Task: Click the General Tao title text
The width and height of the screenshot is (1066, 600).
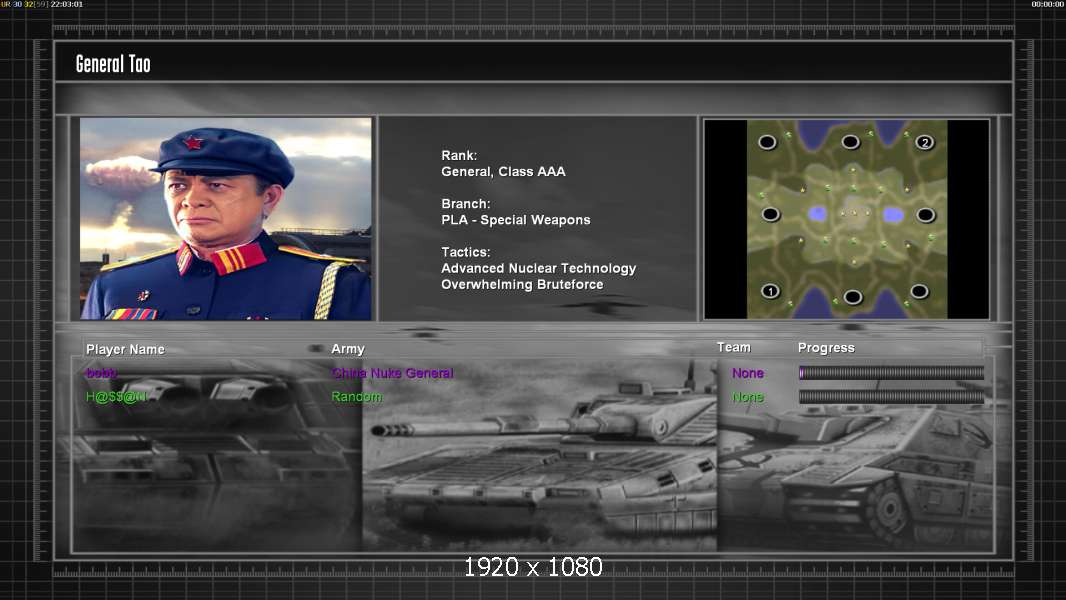Action: [113, 64]
